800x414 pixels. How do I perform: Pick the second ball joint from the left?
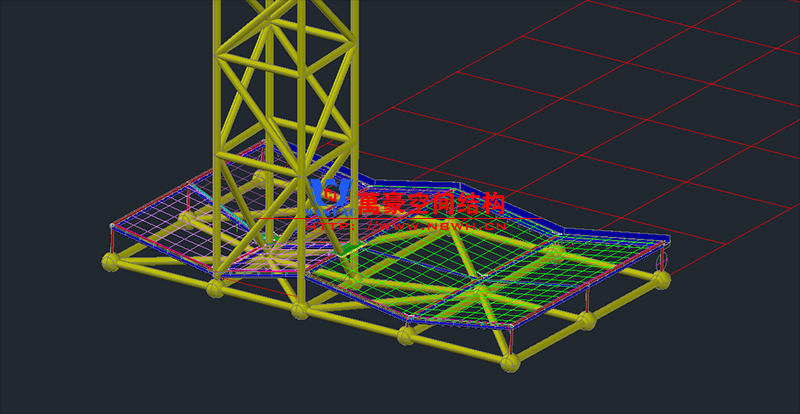(216, 289)
